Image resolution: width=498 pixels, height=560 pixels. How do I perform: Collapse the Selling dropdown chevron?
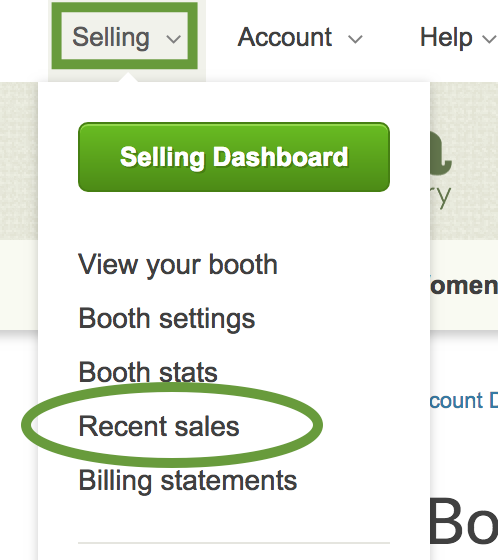(174, 39)
